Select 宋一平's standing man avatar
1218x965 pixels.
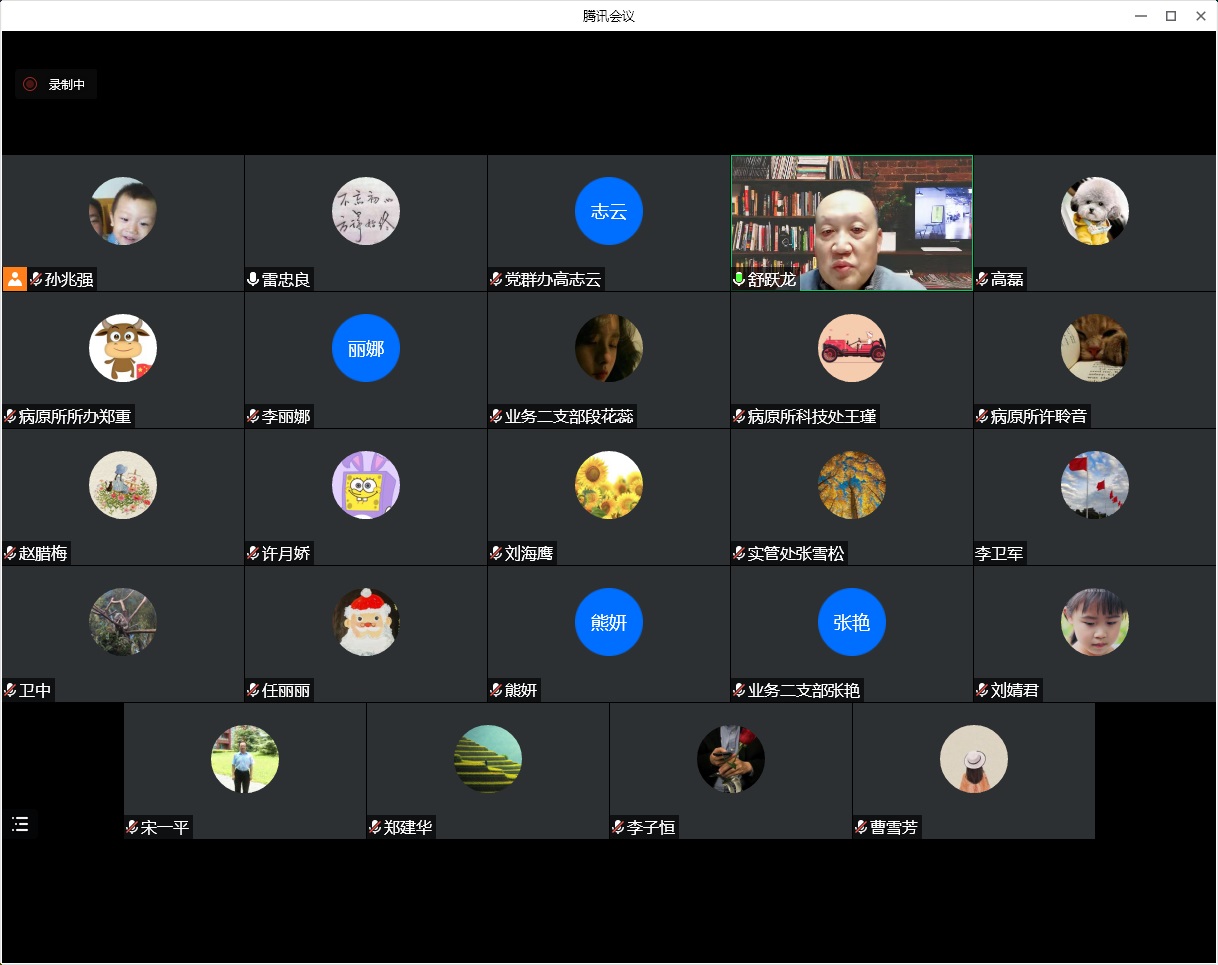click(x=245, y=759)
